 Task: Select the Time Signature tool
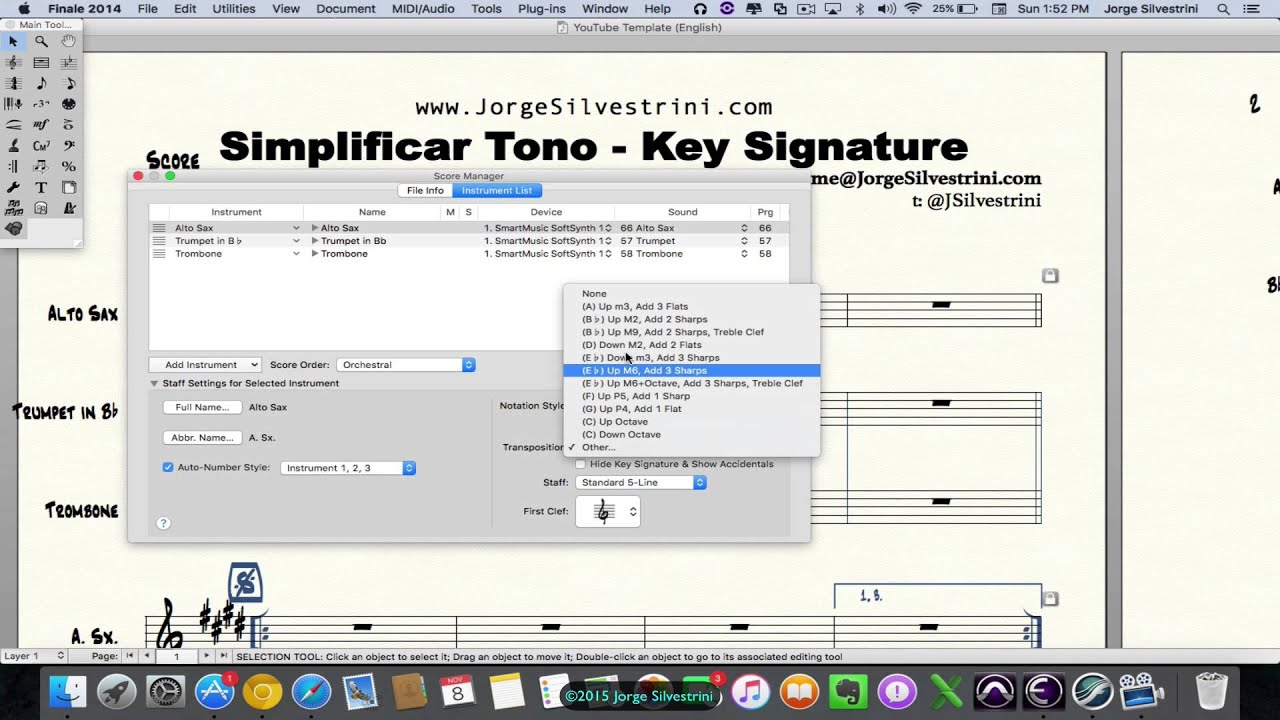13,83
